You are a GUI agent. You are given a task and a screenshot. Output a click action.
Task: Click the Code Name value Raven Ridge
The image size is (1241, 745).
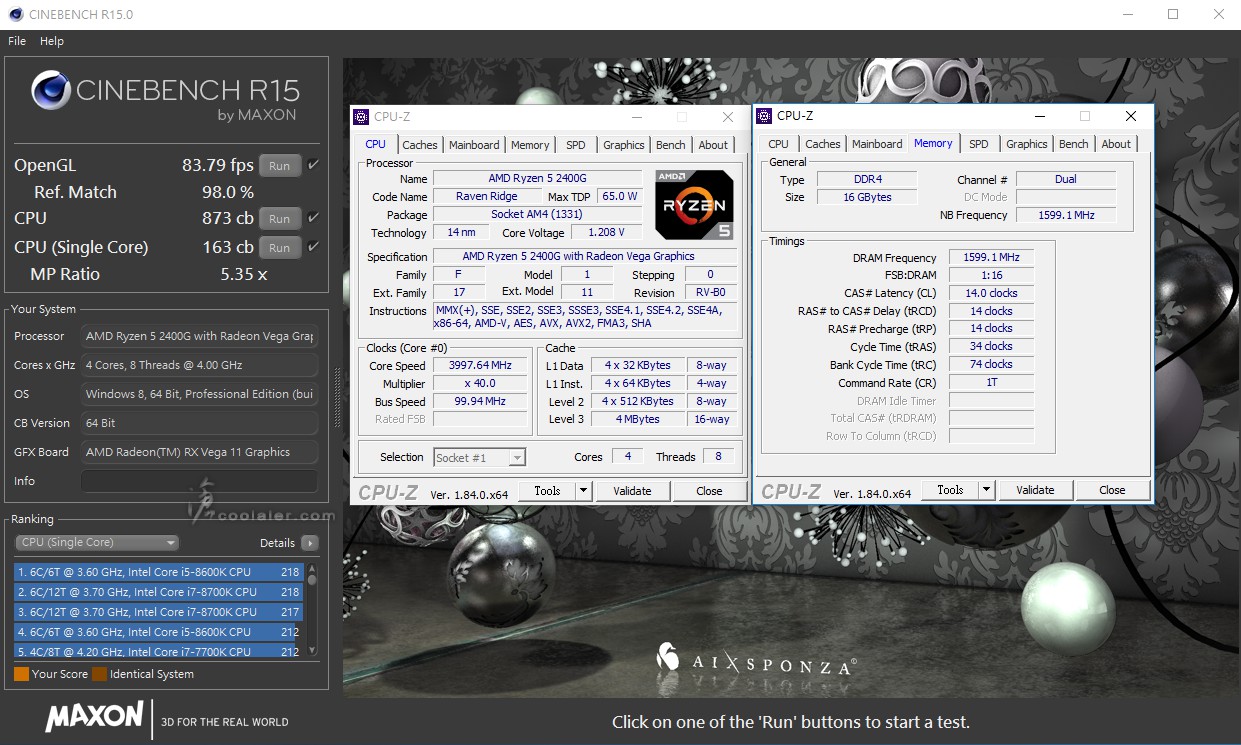point(487,197)
